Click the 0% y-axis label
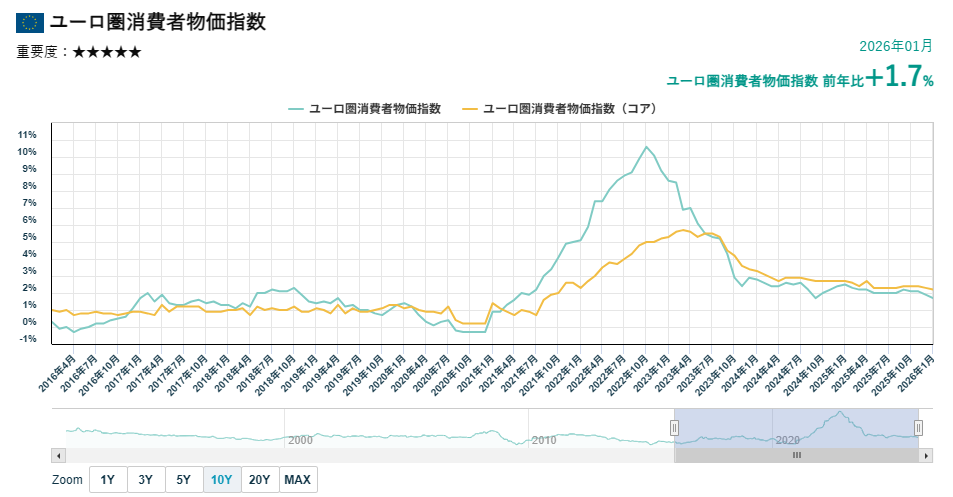Viewport: 953px width, 497px height. [29, 322]
